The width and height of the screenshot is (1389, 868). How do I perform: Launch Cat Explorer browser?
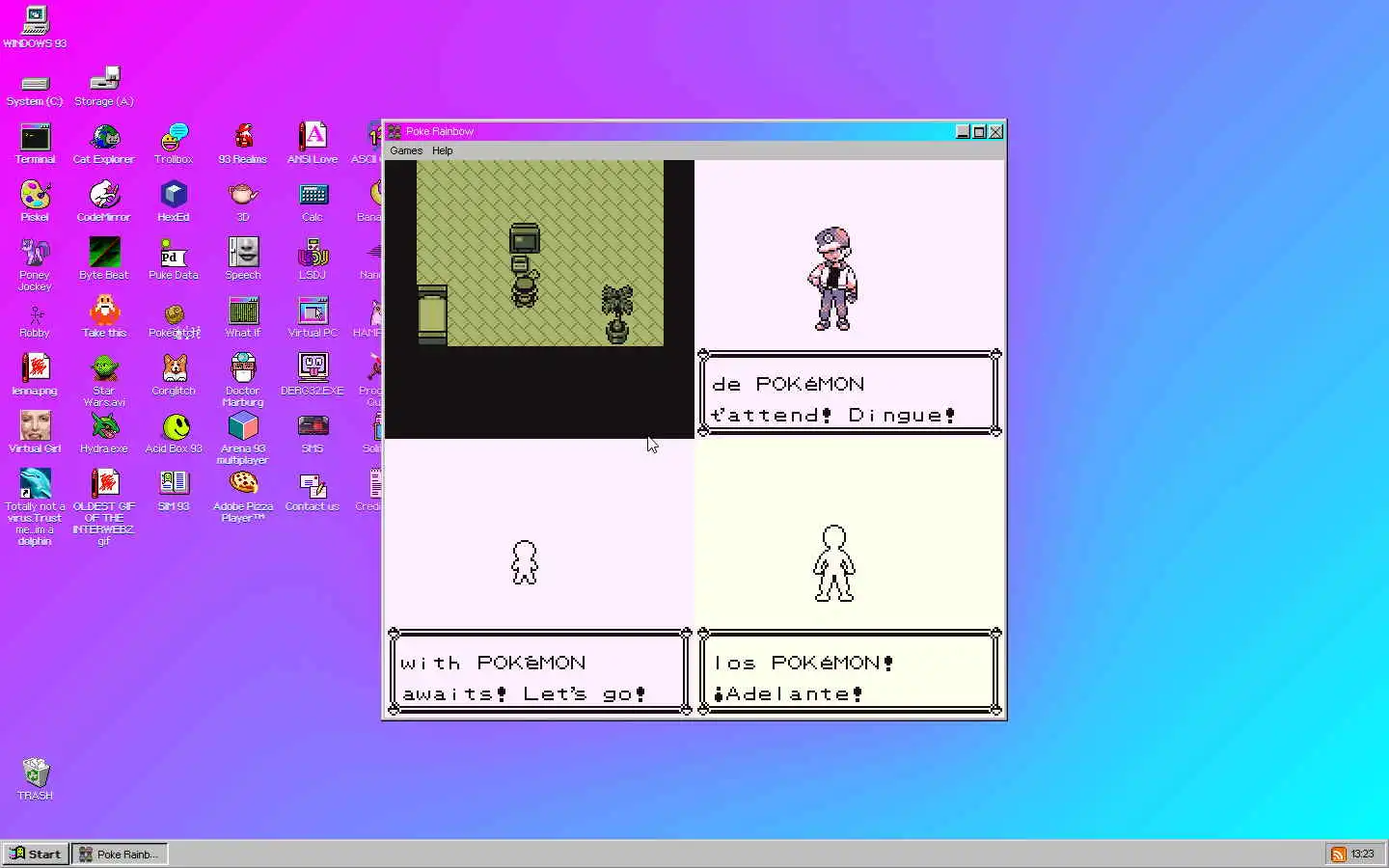(x=104, y=145)
